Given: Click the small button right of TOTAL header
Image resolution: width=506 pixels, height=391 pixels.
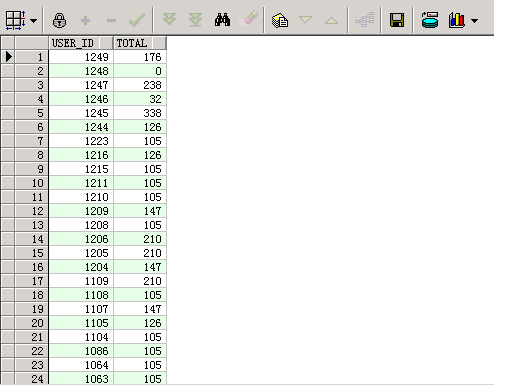Looking at the screenshot, I should point(159,43).
